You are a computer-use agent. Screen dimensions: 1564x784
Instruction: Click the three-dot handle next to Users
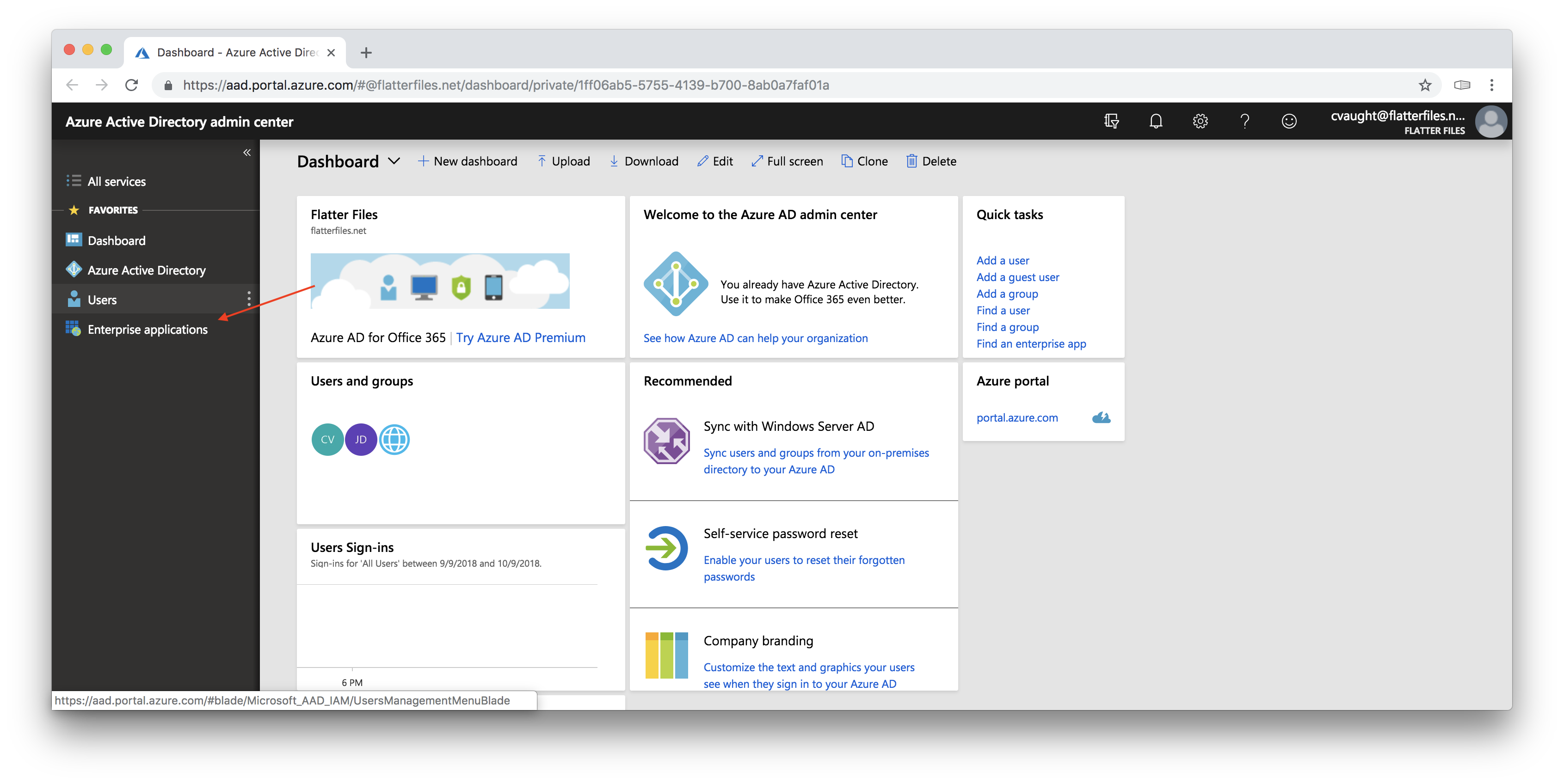(x=248, y=299)
